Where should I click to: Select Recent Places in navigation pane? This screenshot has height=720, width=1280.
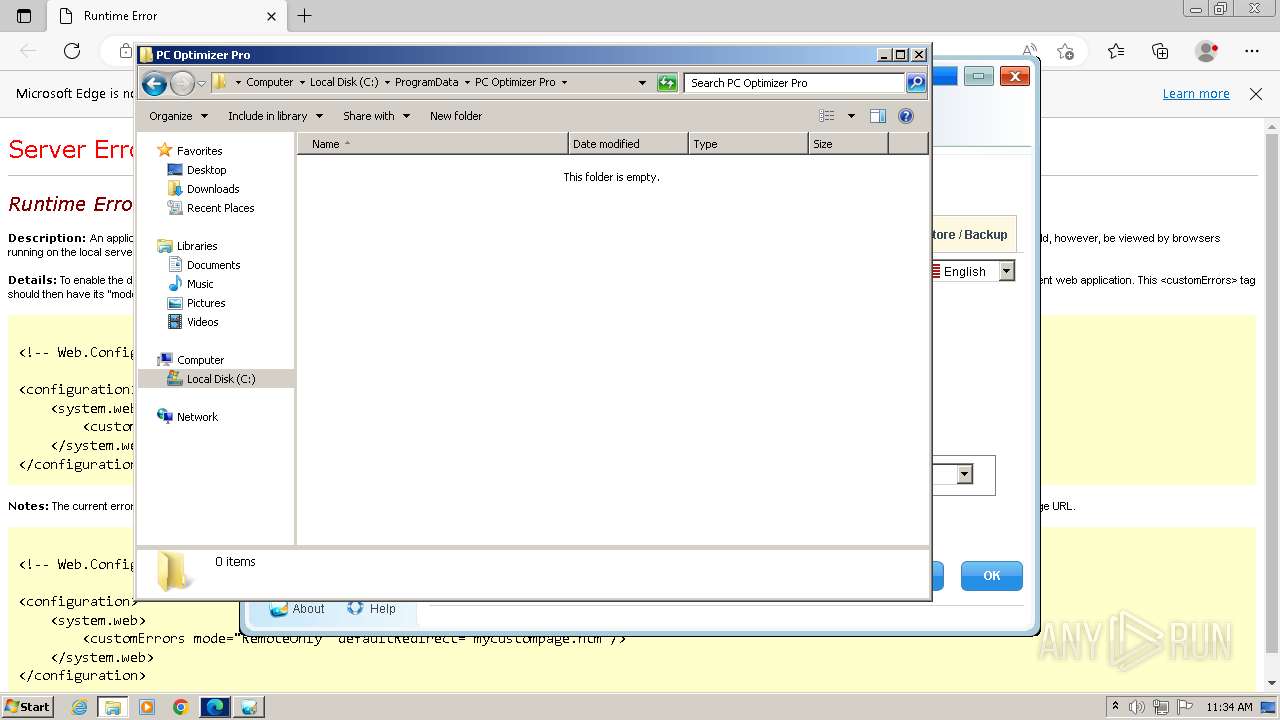pyautogui.click(x=220, y=208)
